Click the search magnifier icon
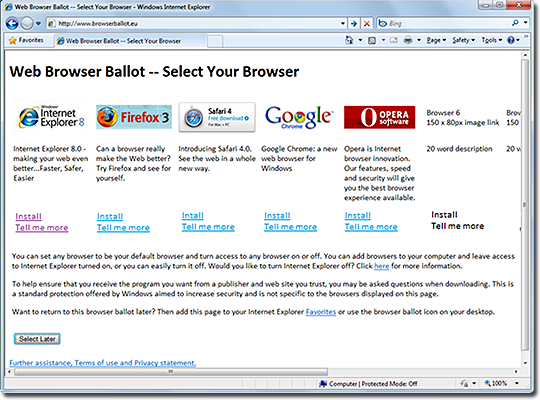540x400 pixels. tap(515, 23)
